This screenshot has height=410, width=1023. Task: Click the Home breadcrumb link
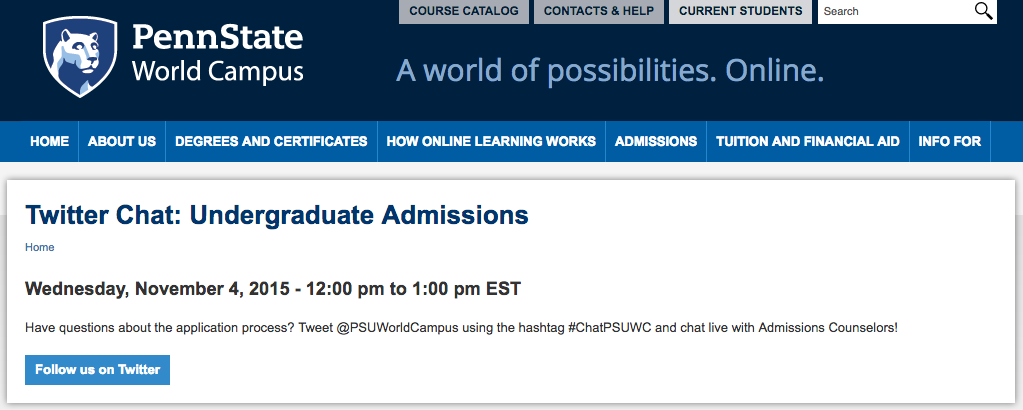pos(40,247)
